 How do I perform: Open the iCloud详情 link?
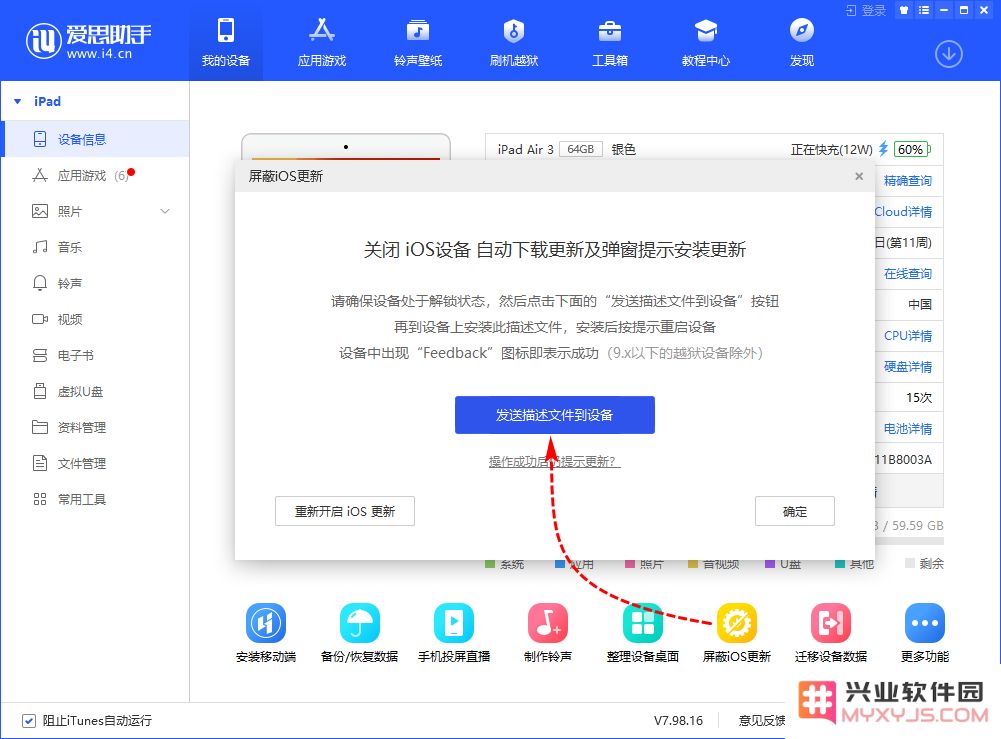click(x=903, y=212)
